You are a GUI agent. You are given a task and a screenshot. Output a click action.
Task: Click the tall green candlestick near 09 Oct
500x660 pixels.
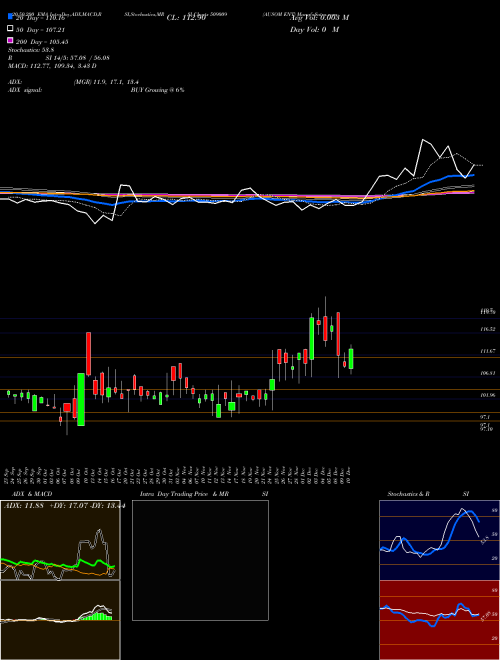click(81, 399)
